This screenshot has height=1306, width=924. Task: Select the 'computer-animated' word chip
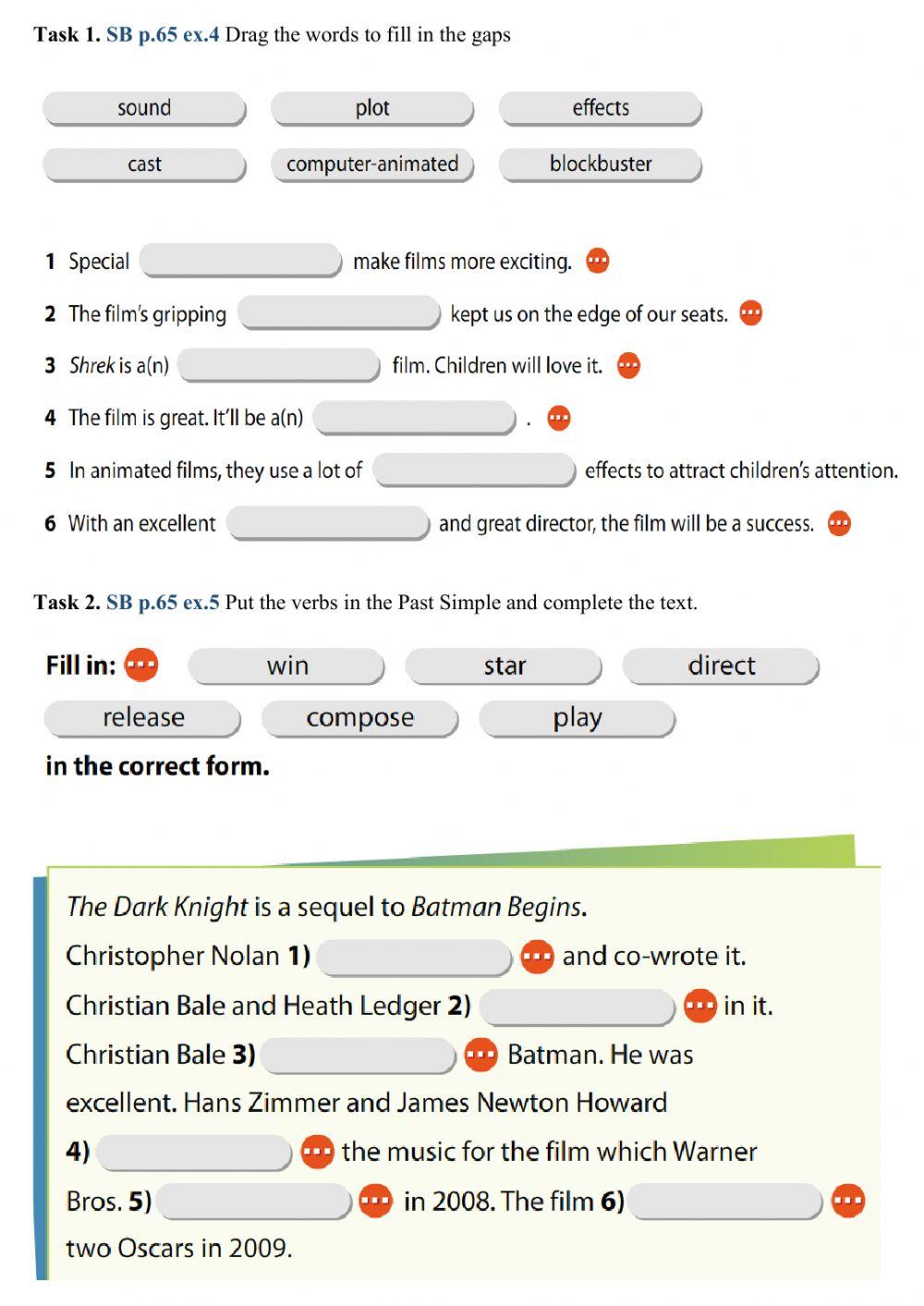(372, 165)
